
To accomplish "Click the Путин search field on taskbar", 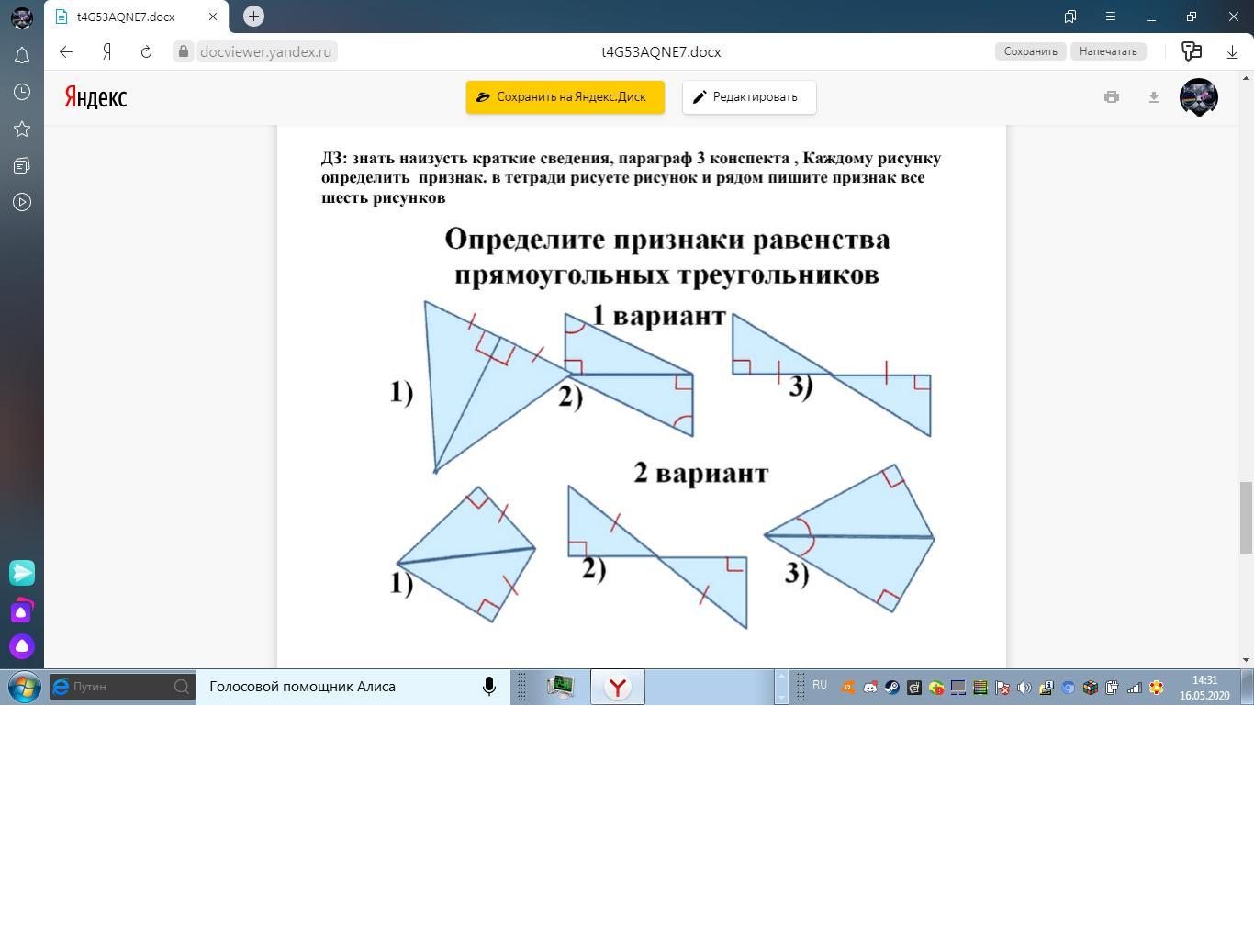I will point(122,687).
